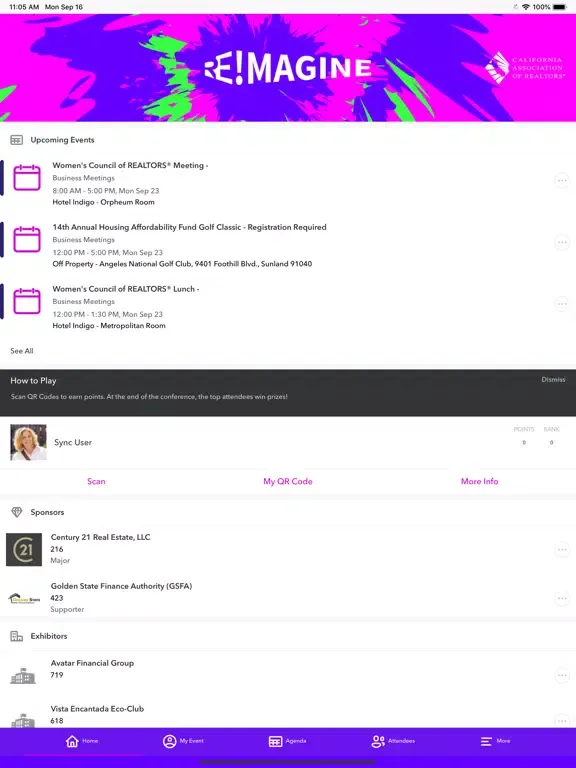
Task: Open Women's Council of REALTORS Meeting title
Action: click(130, 166)
